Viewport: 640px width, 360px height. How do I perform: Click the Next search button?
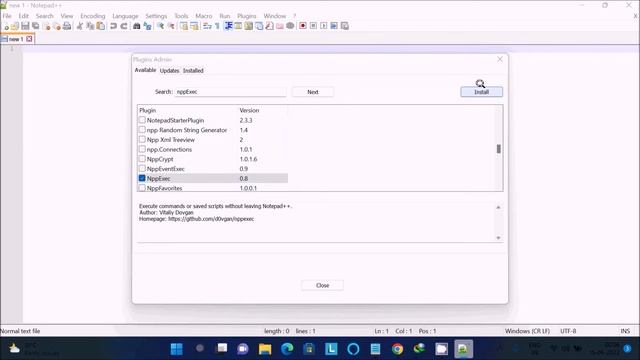pyautogui.click(x=313, y=92)
